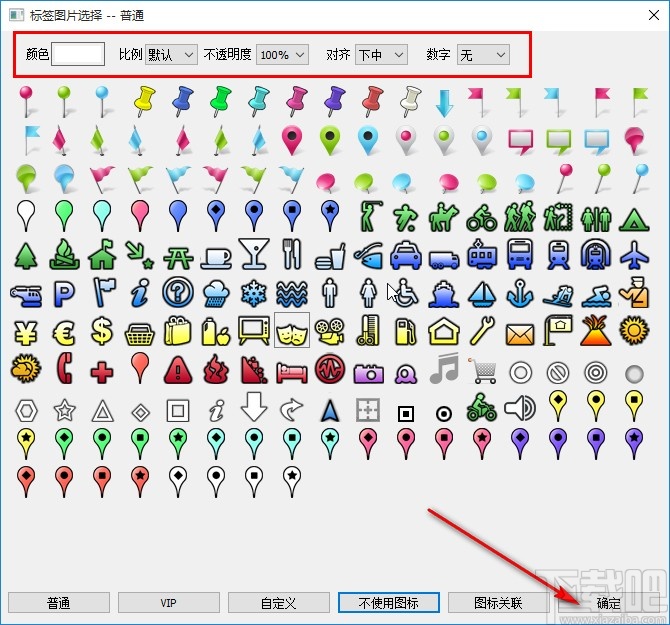Select the question mark circle icon
The image size is (670, 625).
(x=178, y=293)
